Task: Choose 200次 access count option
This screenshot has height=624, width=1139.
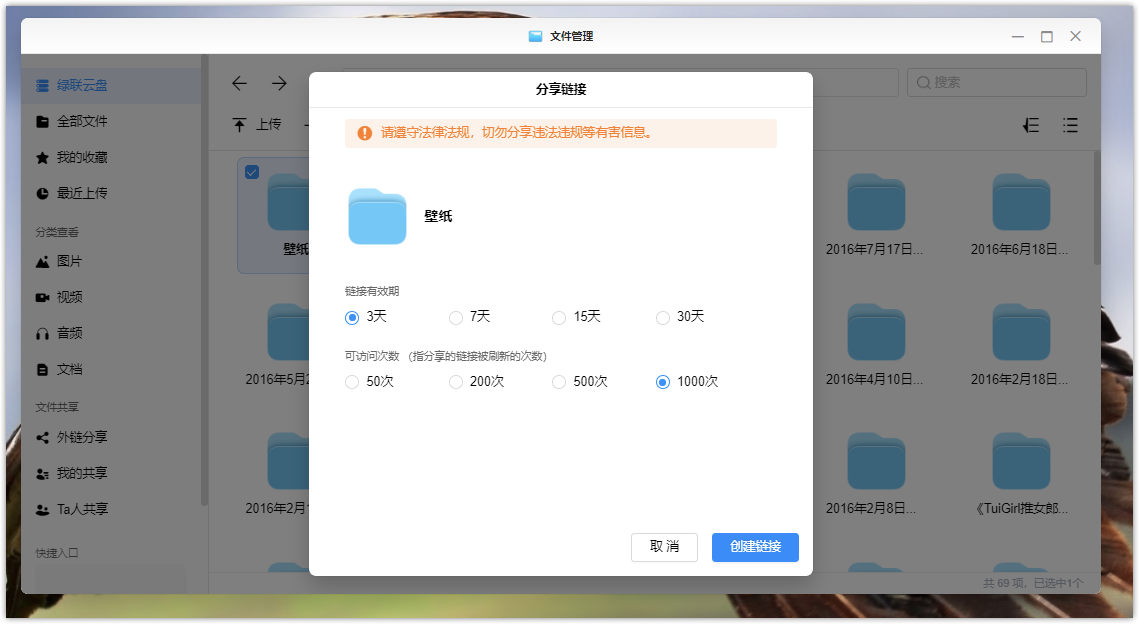Action: click(456, 382)
